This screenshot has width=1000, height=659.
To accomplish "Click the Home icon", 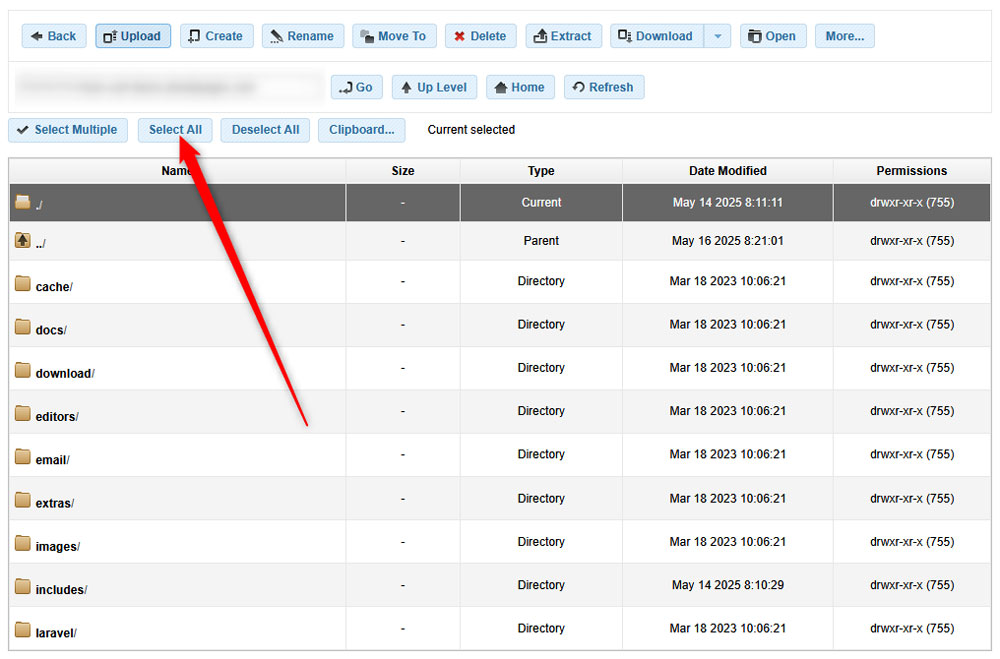I will tap(500, 86).
